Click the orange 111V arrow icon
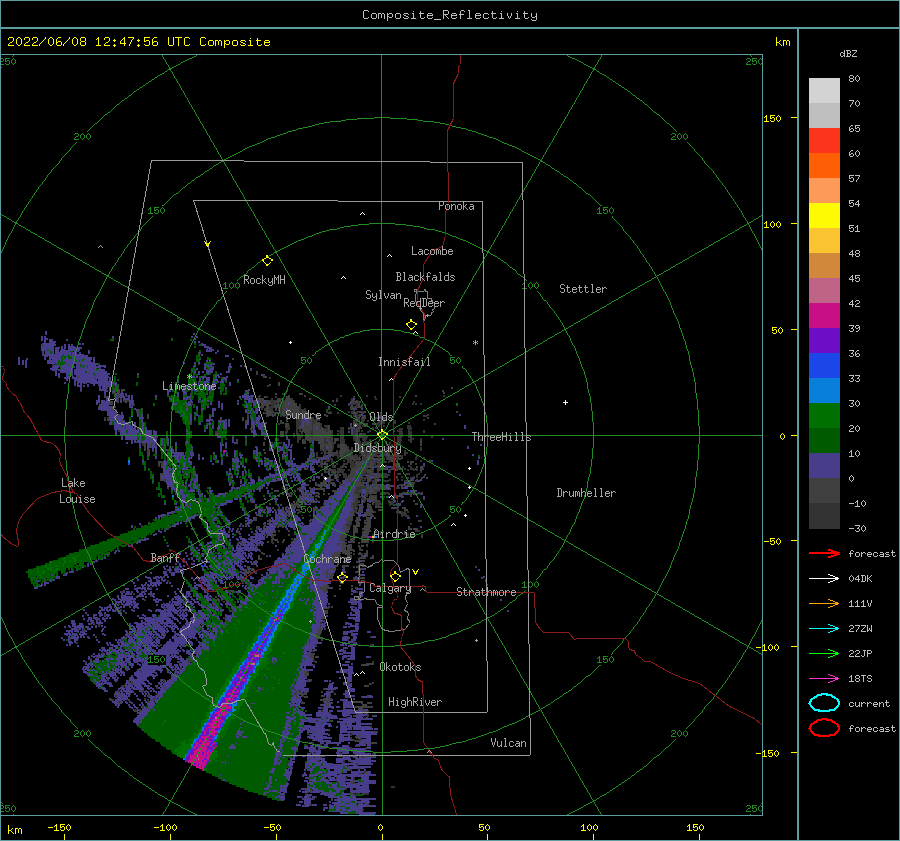The height and width of the screenshot is (841, 900). click(824, 603)
